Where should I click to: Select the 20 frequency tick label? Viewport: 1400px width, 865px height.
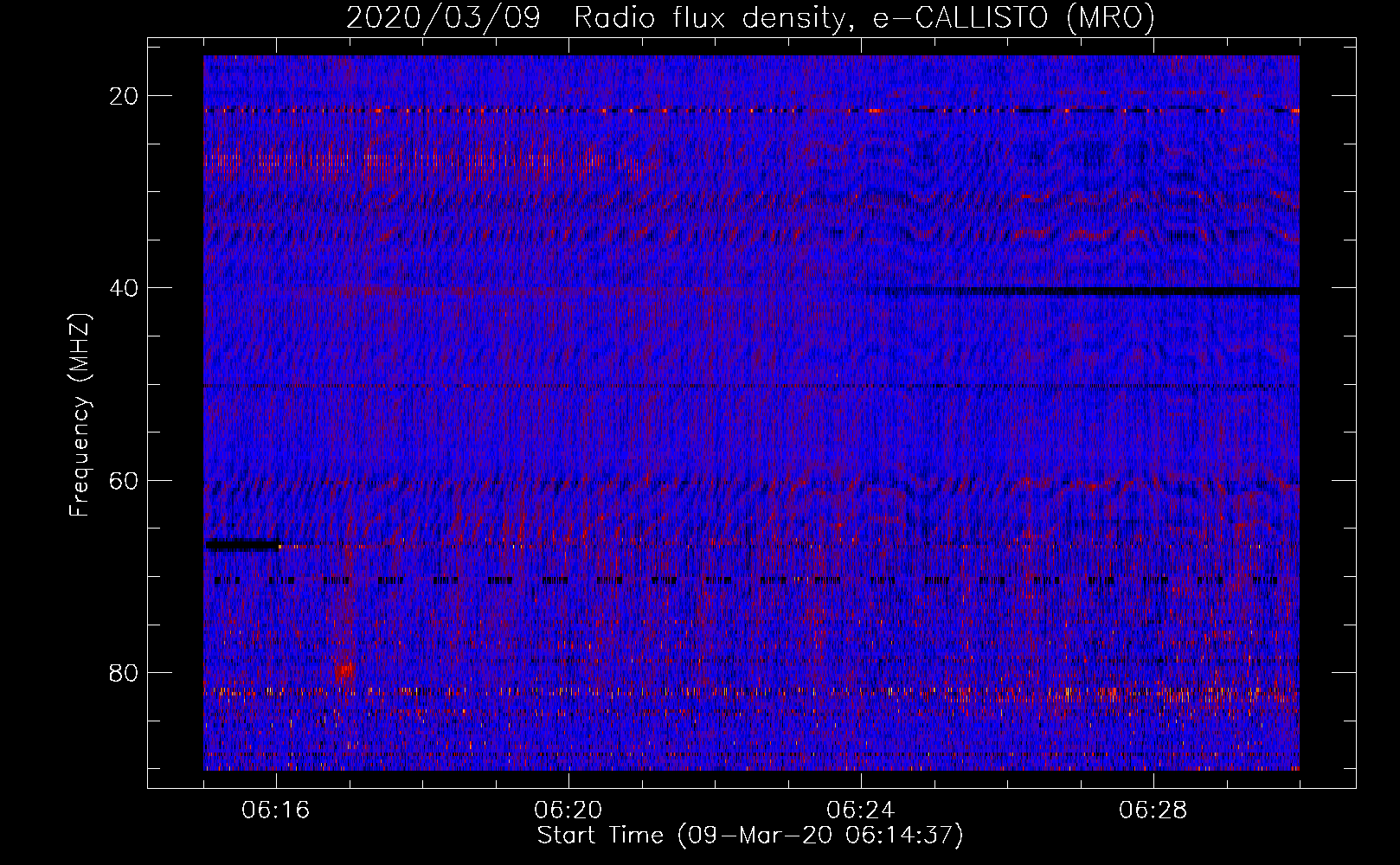tap(124, 96)
